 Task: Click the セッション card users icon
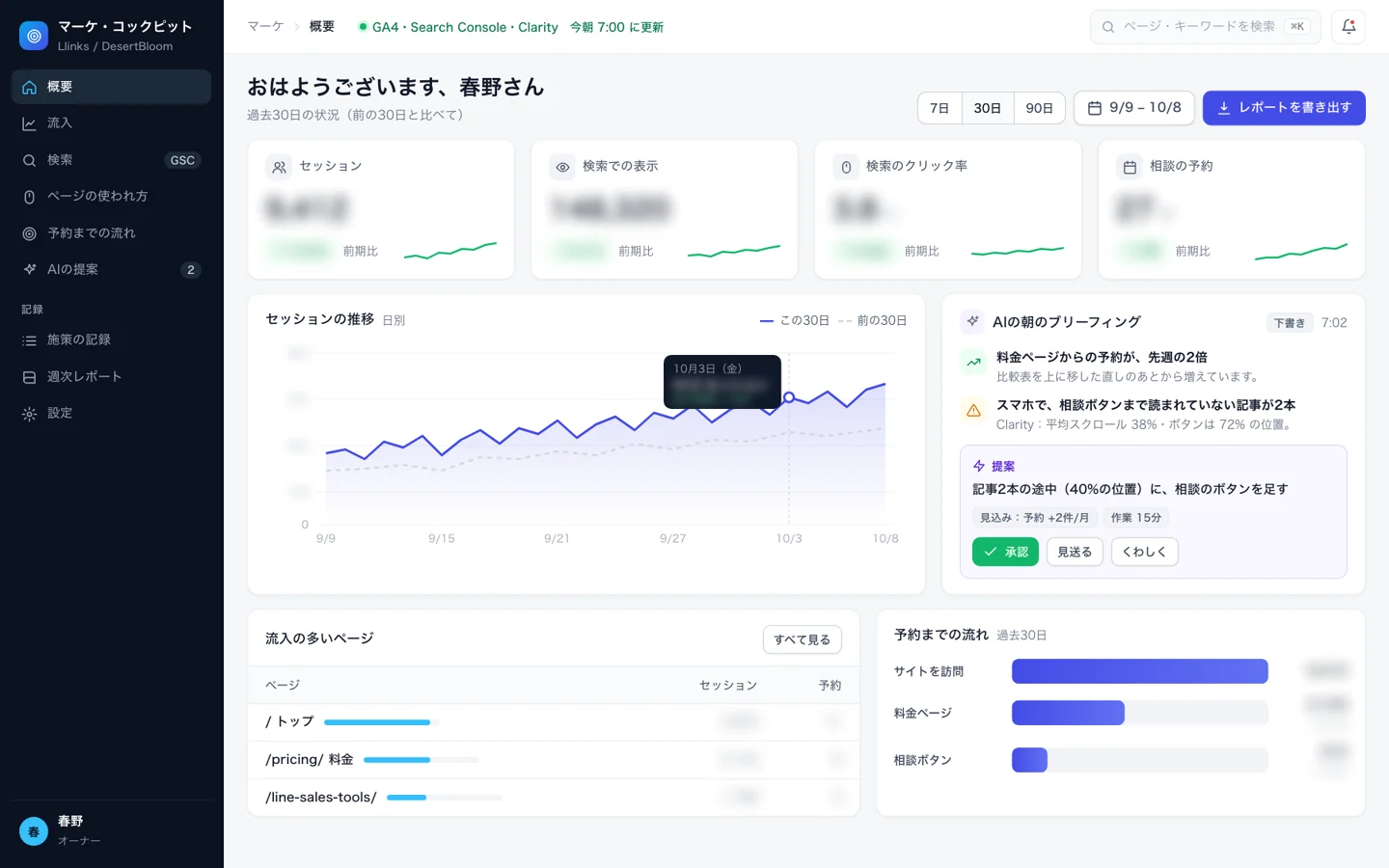[x=279, y=167]
